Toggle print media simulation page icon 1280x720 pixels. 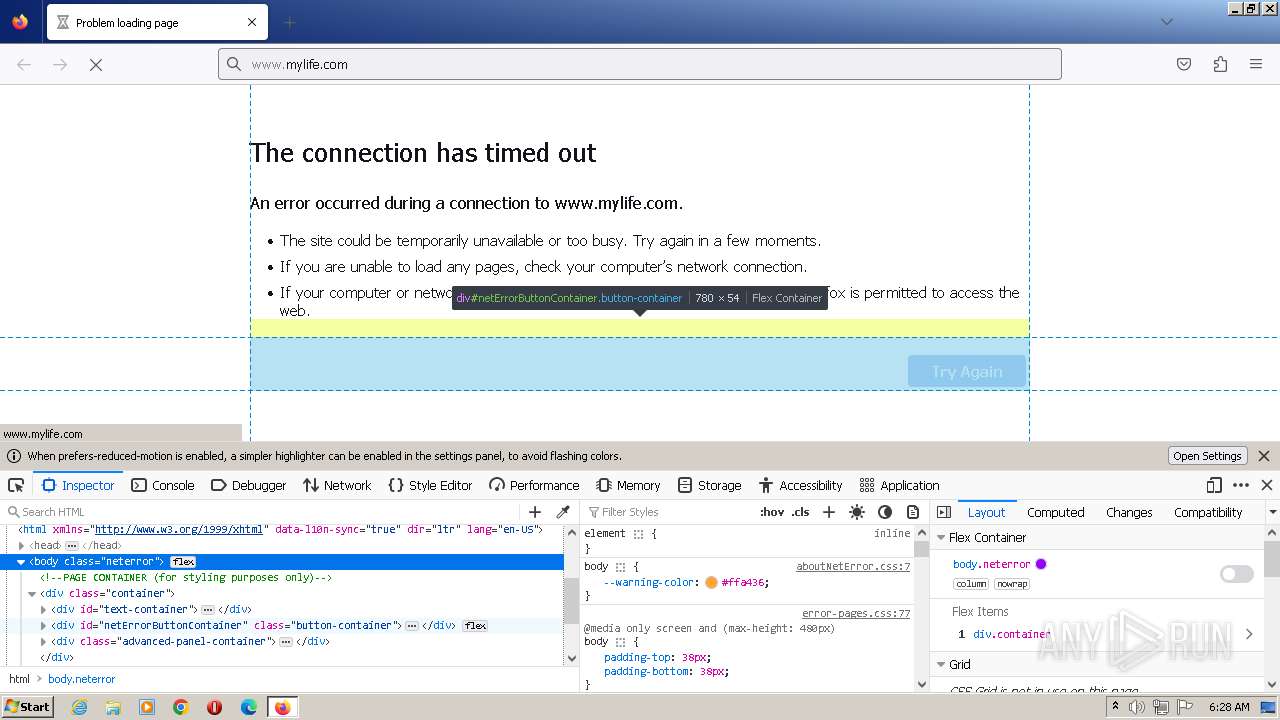click(913, 512)
